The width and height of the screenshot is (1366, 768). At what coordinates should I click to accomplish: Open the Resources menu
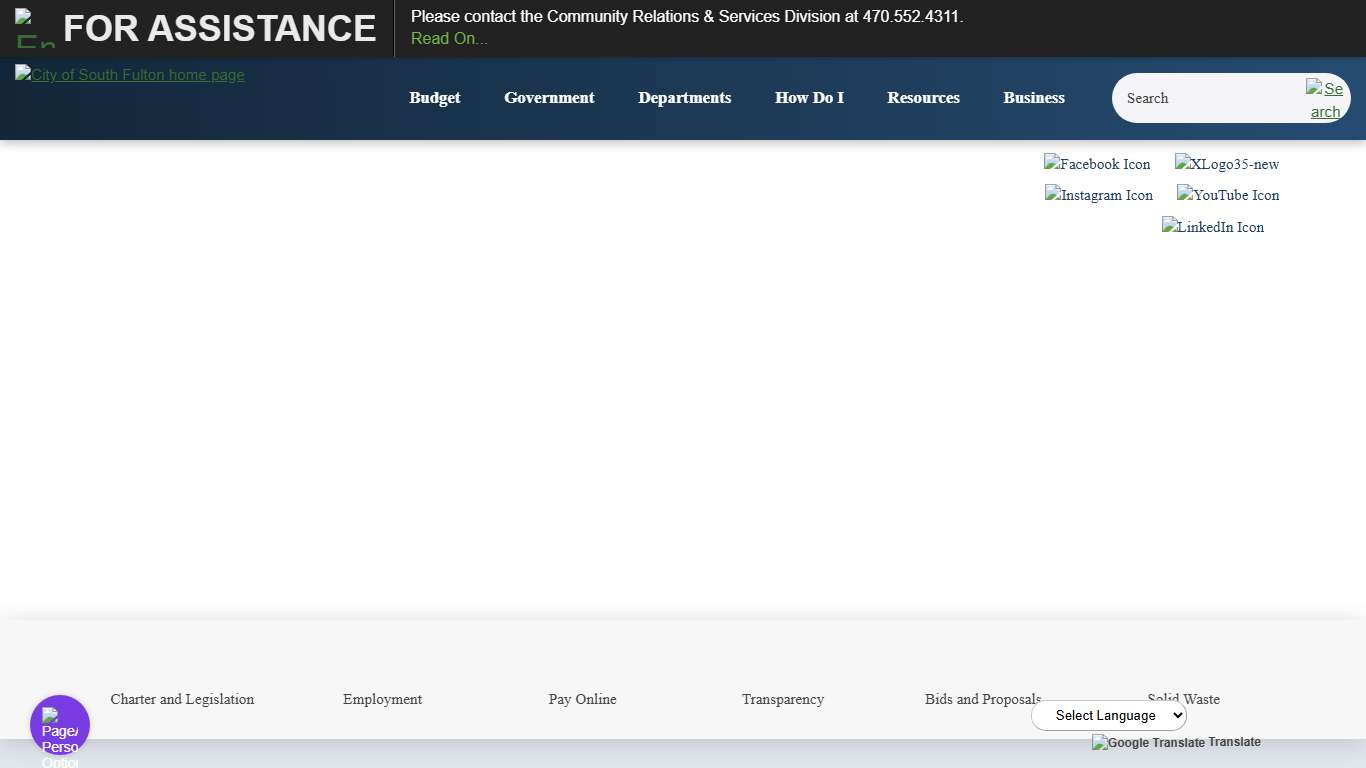click(x=923, y=98)
